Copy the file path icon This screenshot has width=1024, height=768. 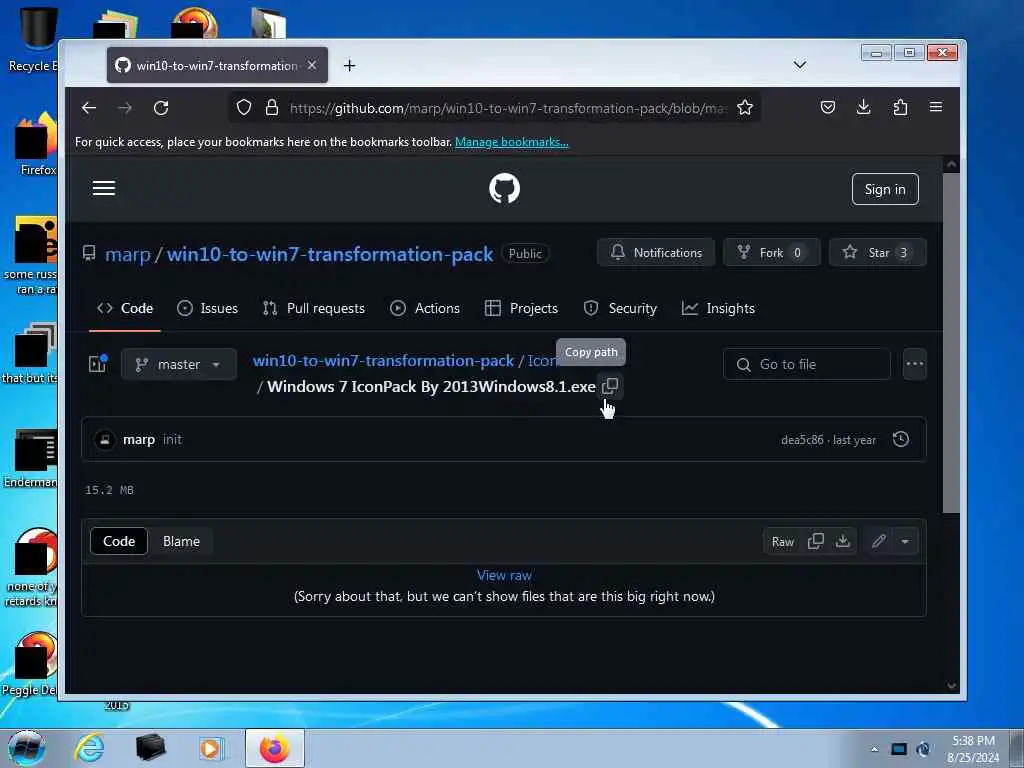click(x=609, y=387)
